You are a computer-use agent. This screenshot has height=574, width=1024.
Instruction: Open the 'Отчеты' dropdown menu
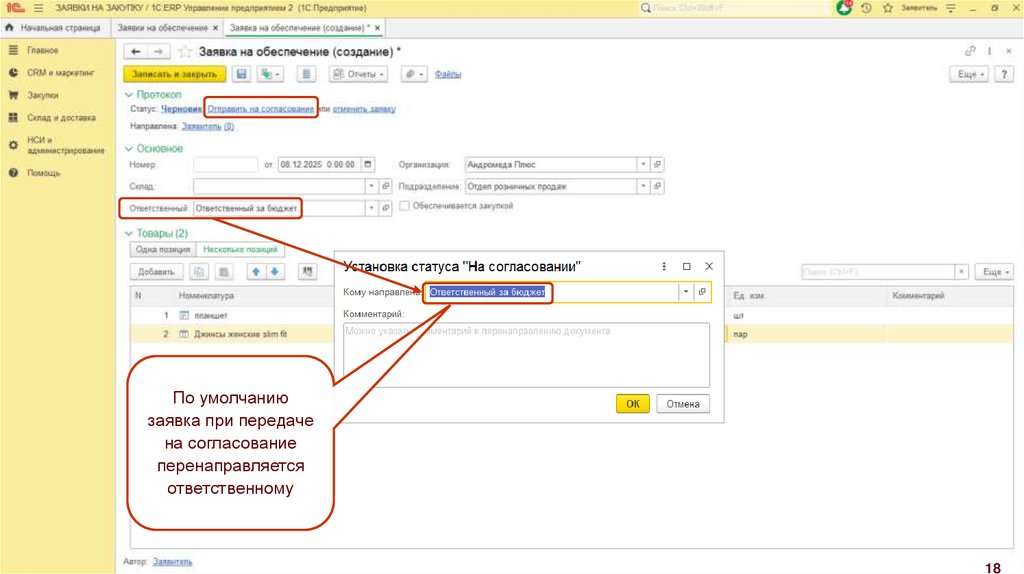359,74
